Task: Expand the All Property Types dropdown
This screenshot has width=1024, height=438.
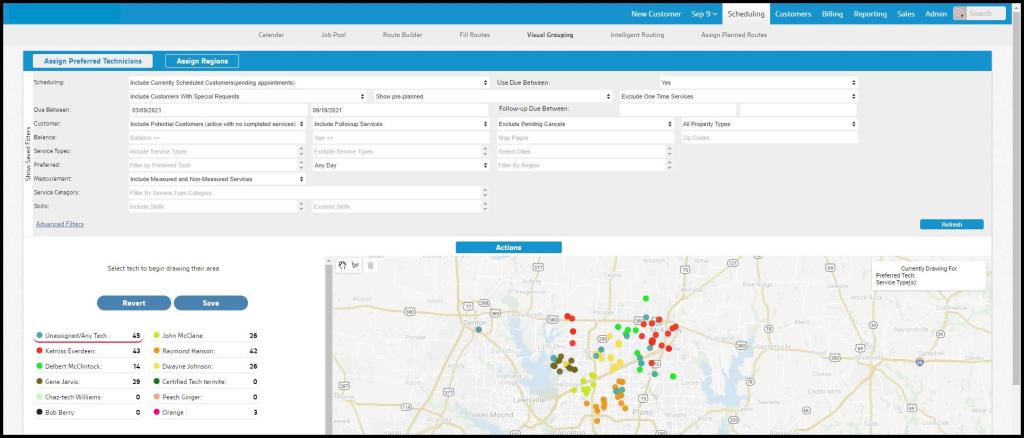Action: [x=768, y=124]
